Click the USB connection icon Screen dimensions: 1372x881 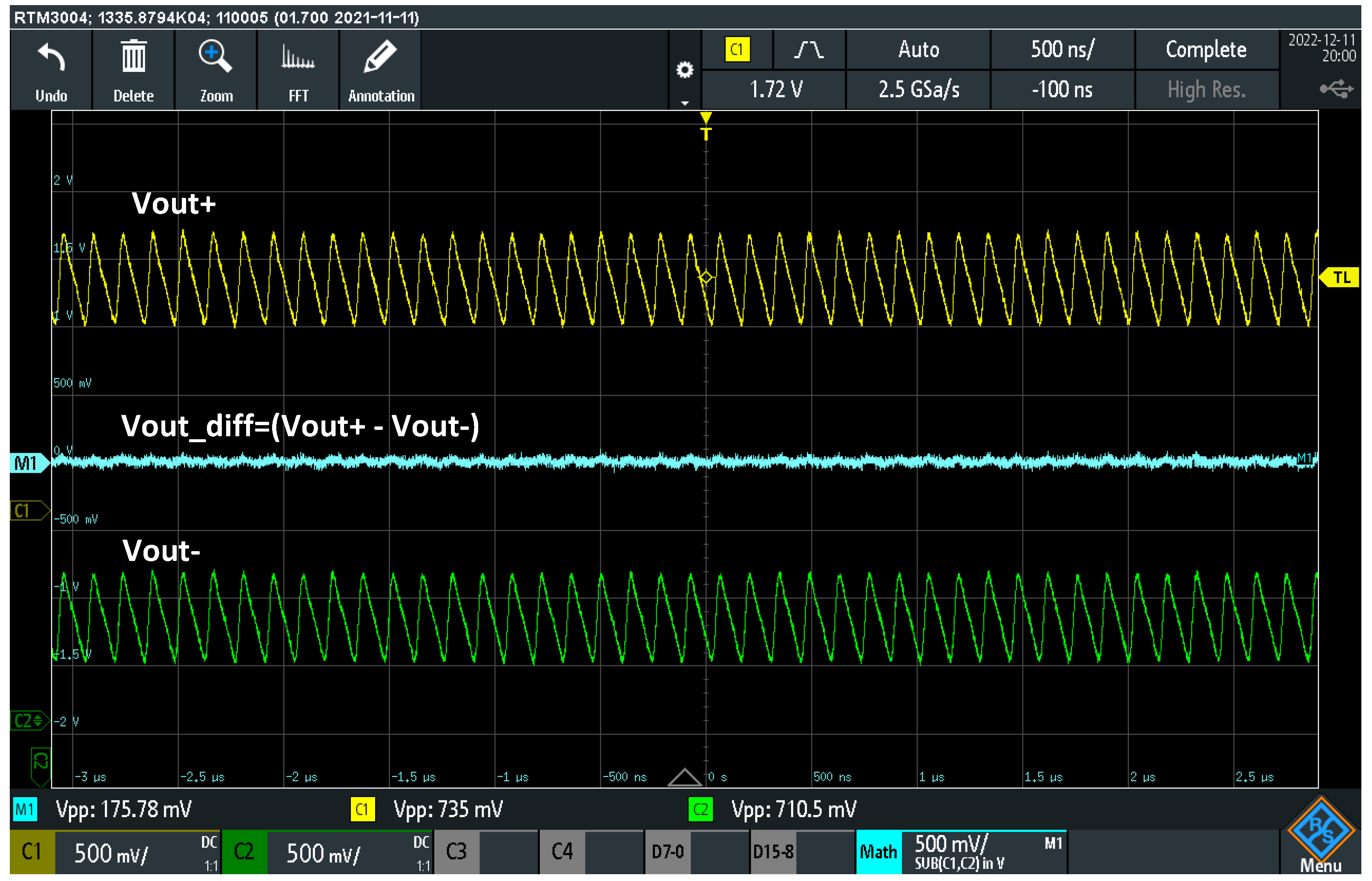1335,89
